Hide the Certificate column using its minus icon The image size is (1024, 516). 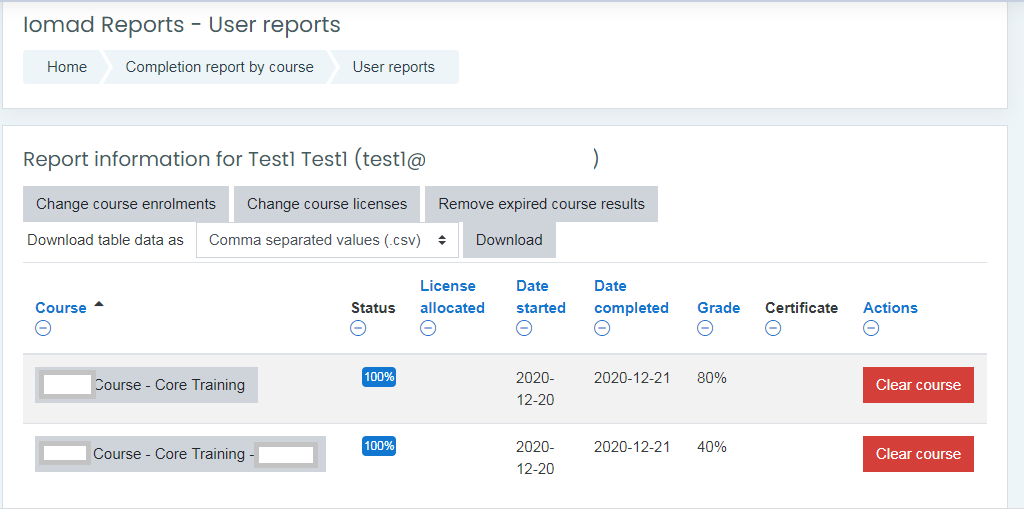pos(773,329)
